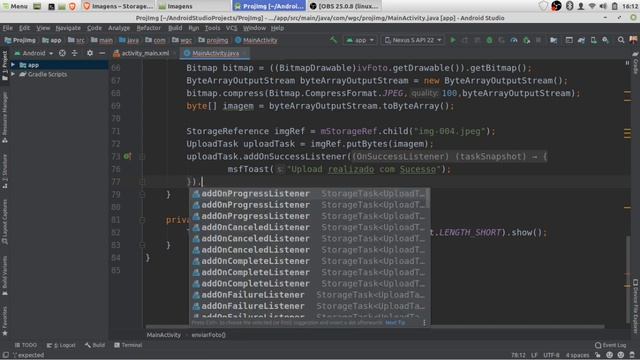Image resolution: width=640 pixels, height=360 pixels.
Task: Open the Terminal tool window button
Action: click(x=128, y=345)
